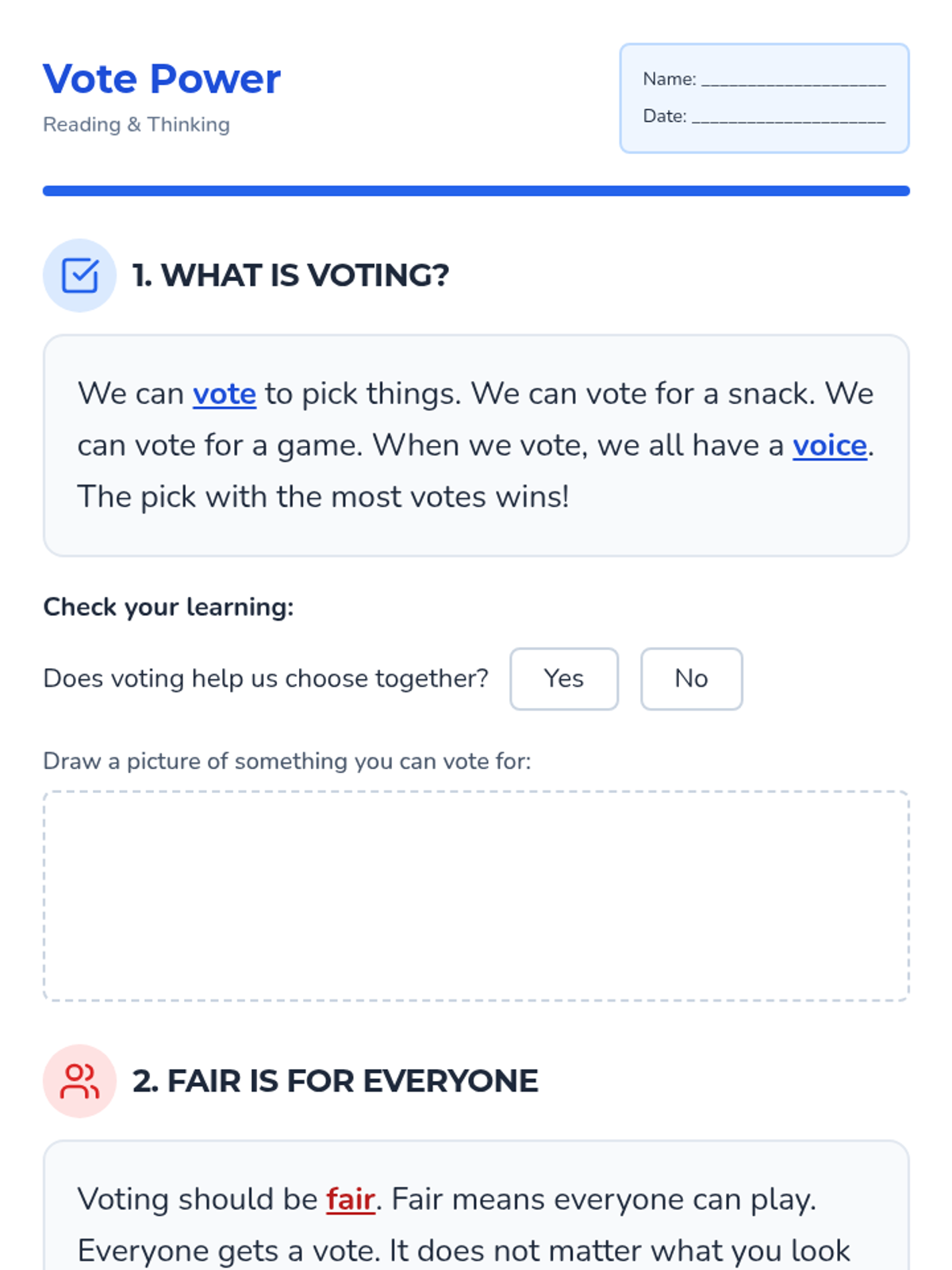Click the "Reading & Thinking" subtitle
The width and height of the screenshot is (952, 1270).
point(136,125)
